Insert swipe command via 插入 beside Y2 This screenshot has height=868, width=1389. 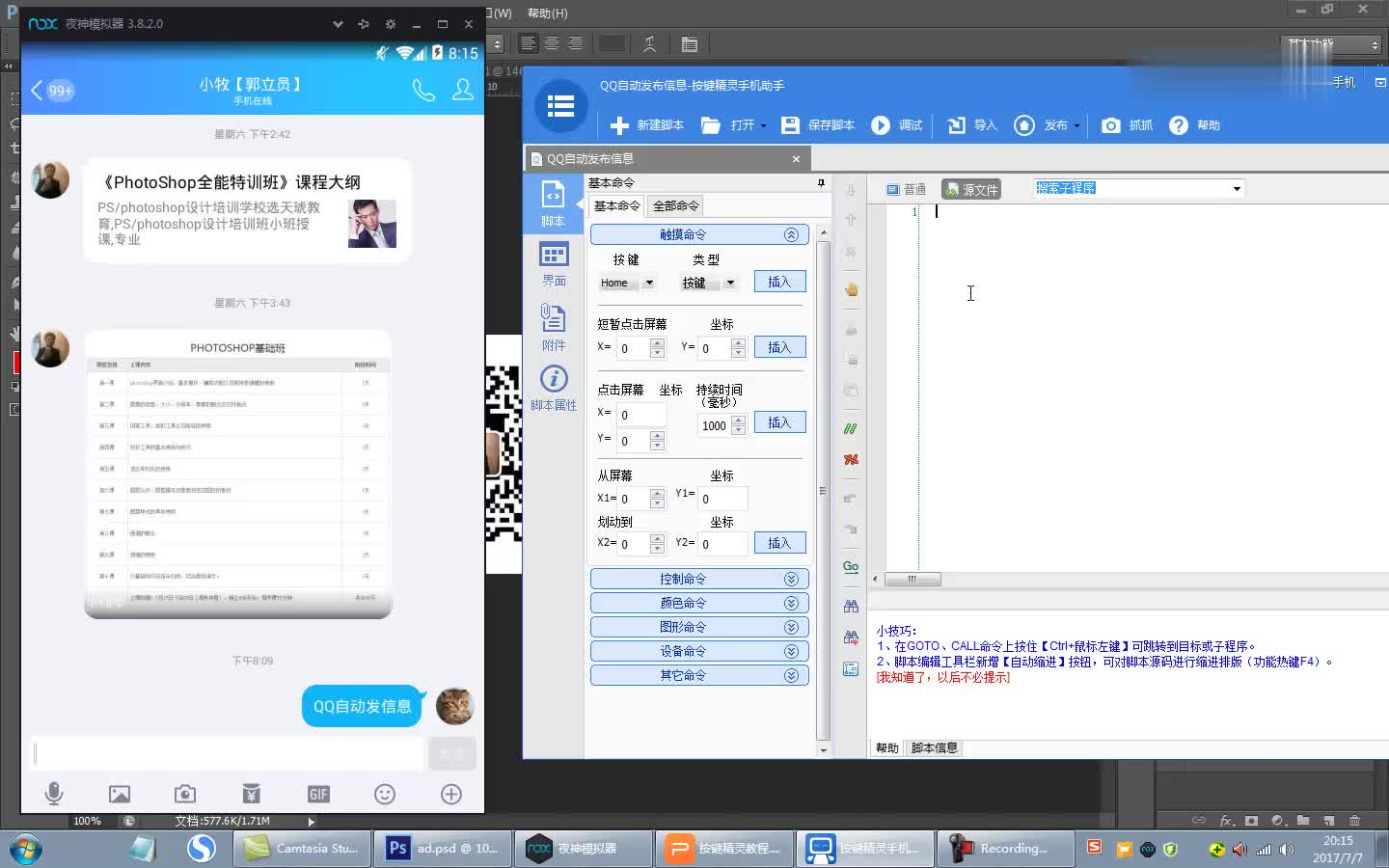click(x=779, y=543)
